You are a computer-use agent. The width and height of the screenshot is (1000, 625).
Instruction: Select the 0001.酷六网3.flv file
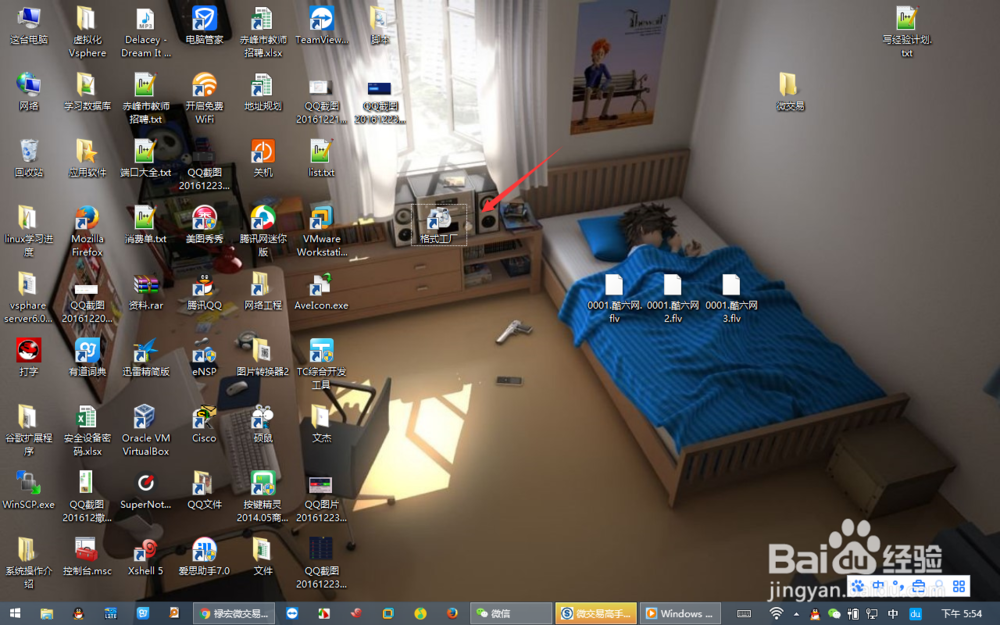[732, 298]
